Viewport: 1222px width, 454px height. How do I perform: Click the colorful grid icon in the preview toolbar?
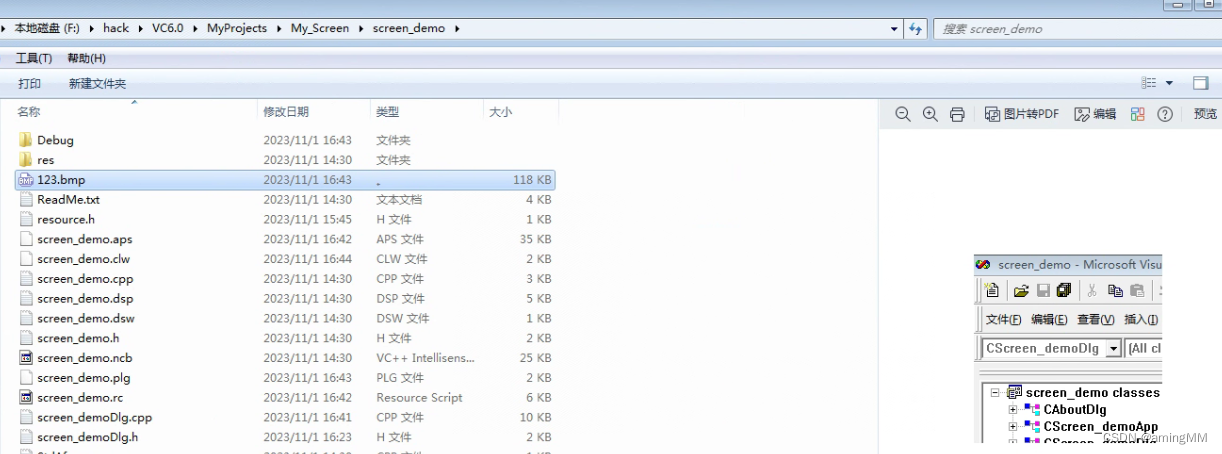1138,114
